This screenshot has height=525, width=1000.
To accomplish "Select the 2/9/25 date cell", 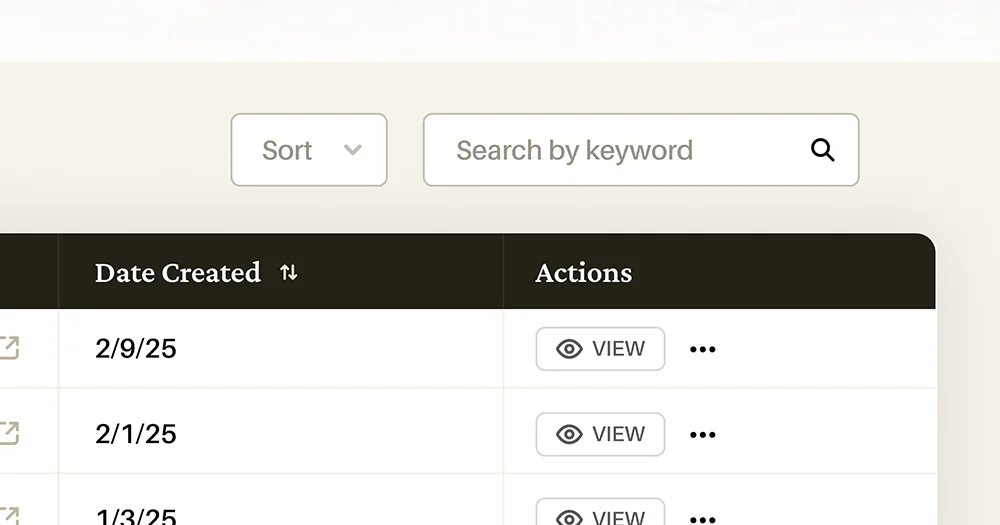I will coord(136,349).
